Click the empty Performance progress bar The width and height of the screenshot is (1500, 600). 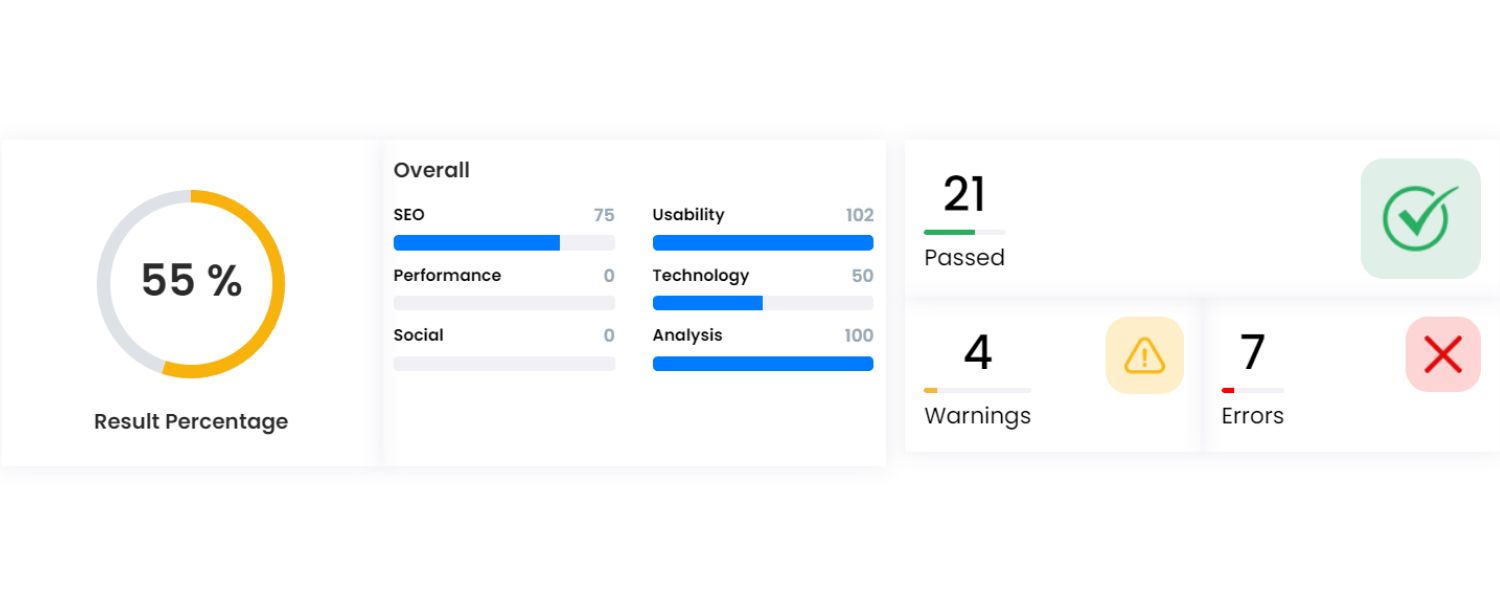[504, 303]
